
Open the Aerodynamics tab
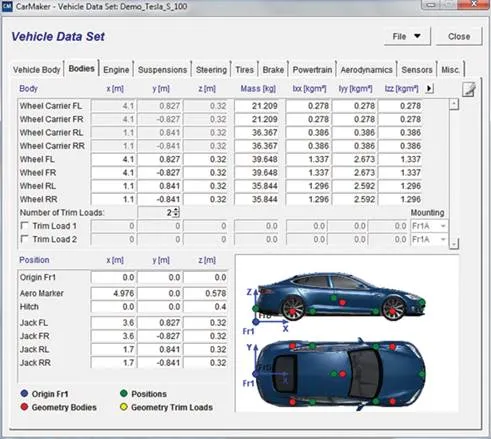(366, 70)
